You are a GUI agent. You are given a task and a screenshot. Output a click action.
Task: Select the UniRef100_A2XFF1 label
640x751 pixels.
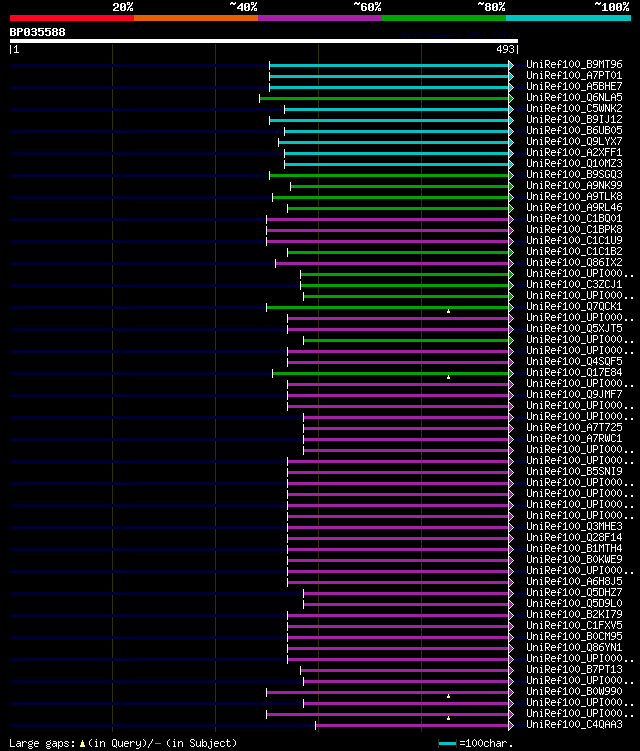tap(574, 153)
